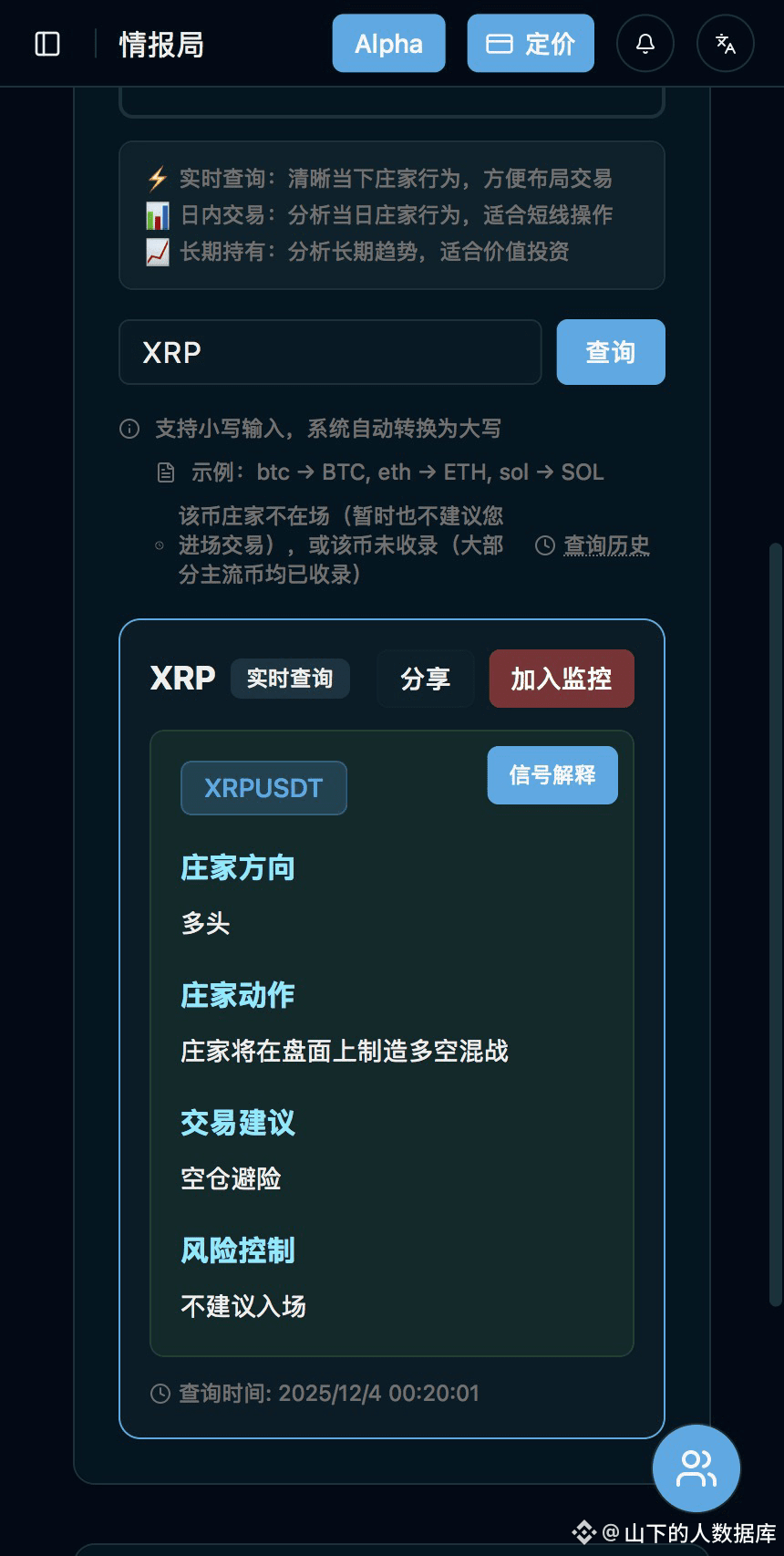Select the 实时查询 tag
Image resolution: width=784 pixels, height=1556 pixels.
[290, 679]
